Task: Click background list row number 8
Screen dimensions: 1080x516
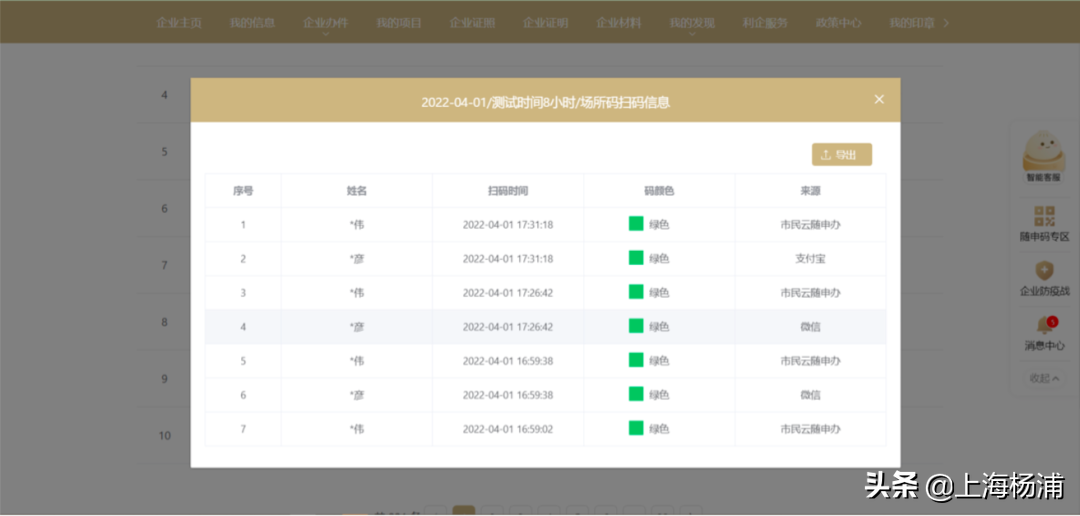Action: (x=165, y=322)
